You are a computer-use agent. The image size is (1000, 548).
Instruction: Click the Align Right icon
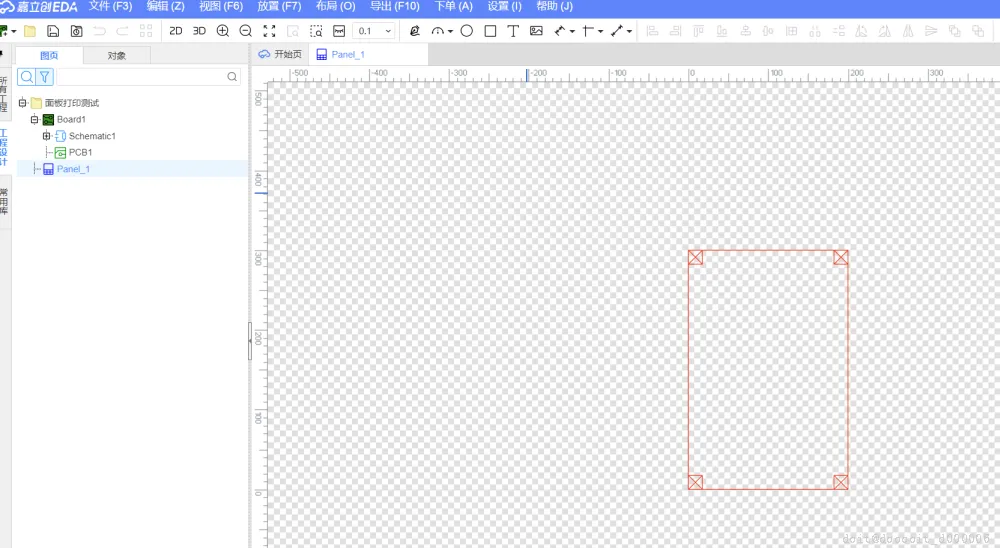click(675, 31)
